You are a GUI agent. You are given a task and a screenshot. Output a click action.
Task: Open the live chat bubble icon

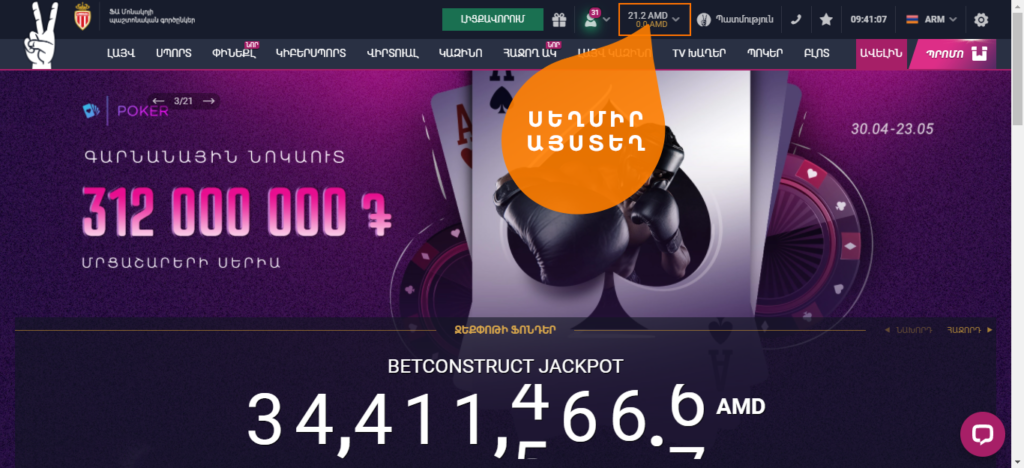(982, 434)
